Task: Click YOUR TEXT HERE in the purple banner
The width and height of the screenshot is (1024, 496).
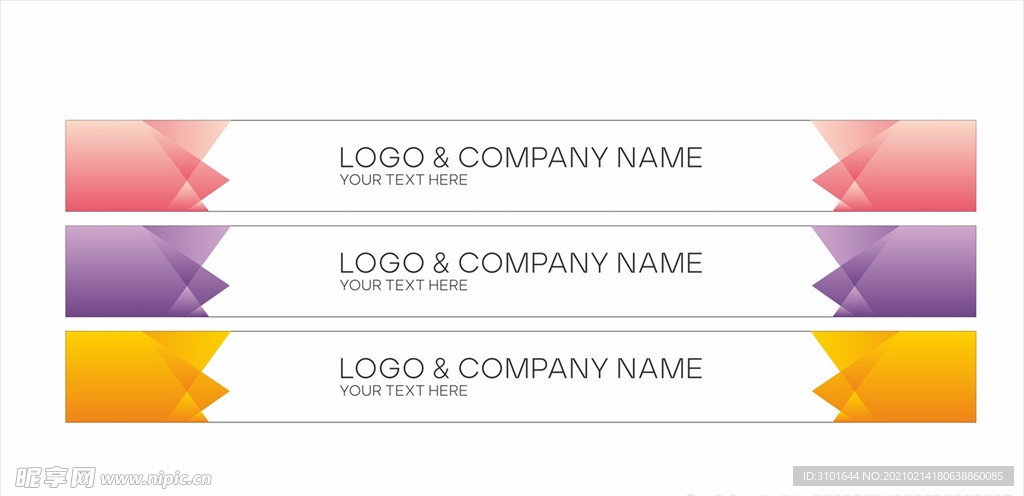Action: pyautogui.click(x=404, y=285)
